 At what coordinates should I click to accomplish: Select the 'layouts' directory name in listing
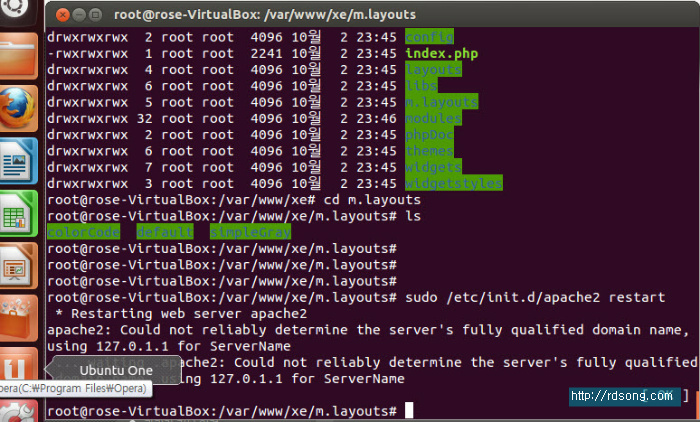[433, 69]
